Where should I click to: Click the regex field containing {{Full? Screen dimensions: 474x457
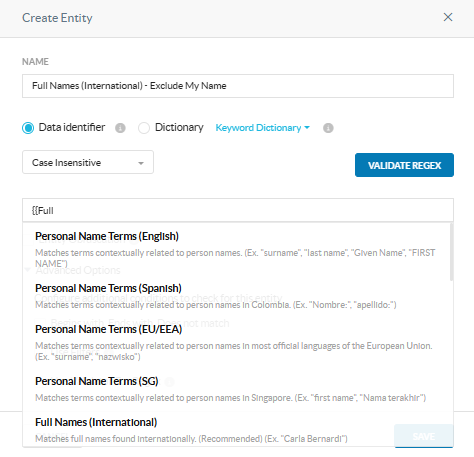tap(238, 210)
